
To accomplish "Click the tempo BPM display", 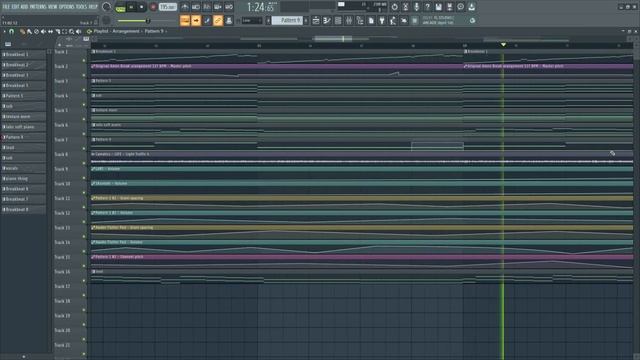I will click(x=168, y=7).
